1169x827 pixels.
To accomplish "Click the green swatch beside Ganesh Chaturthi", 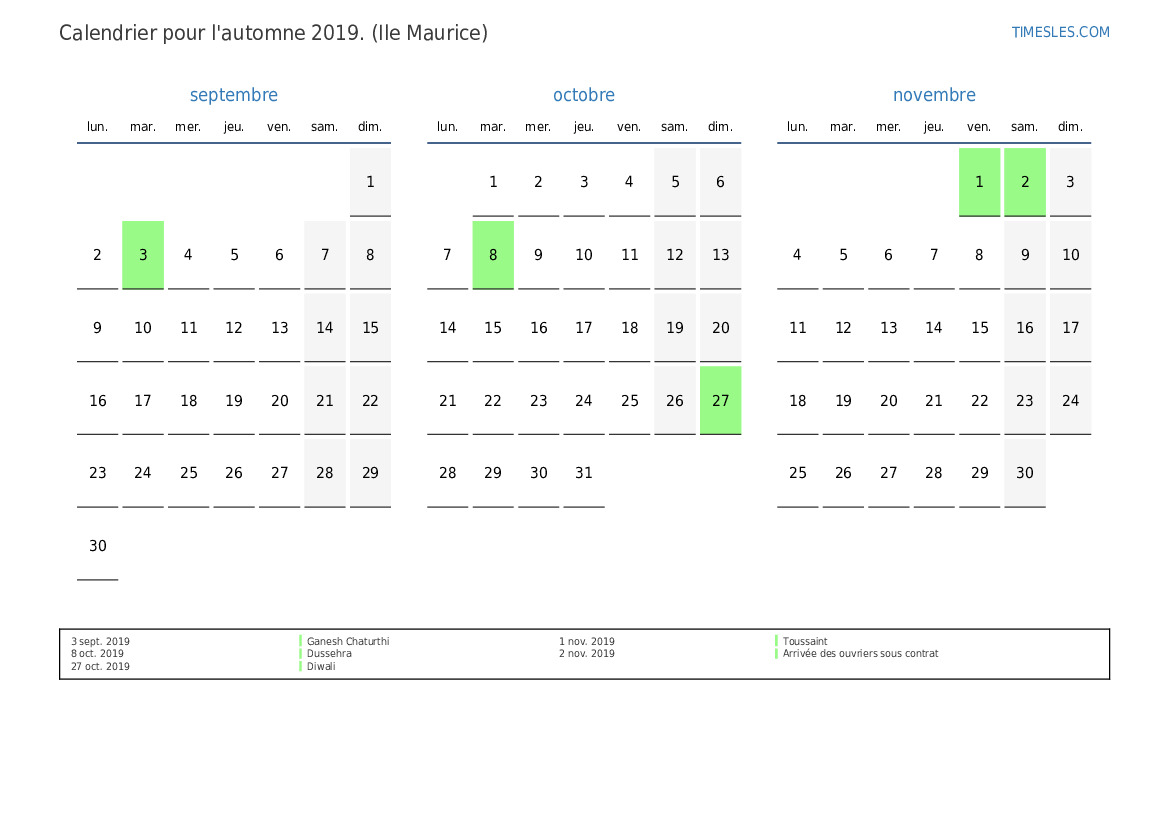I will 300,642.
